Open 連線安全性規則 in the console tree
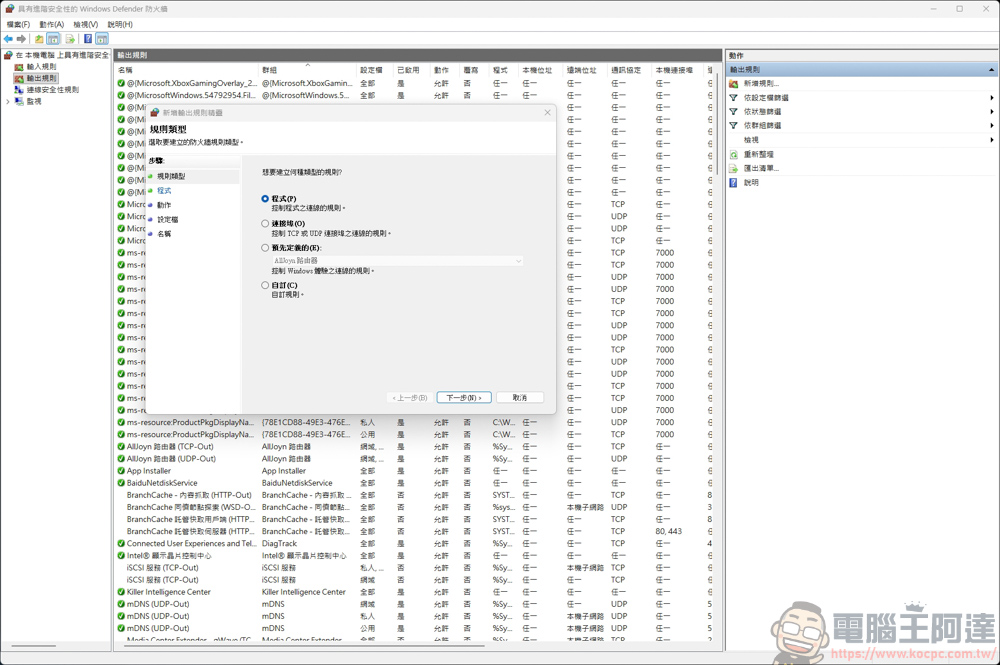The image size is (1000, 665). click(x=52, y=90)
